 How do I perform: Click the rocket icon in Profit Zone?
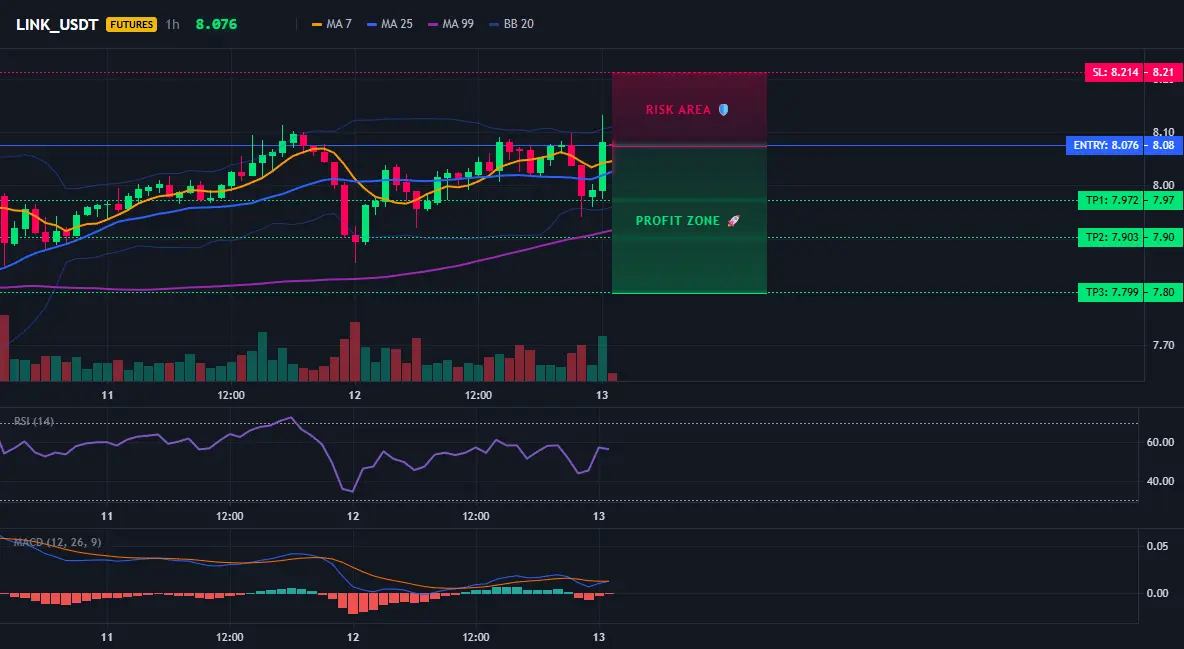tap(733, 221)
